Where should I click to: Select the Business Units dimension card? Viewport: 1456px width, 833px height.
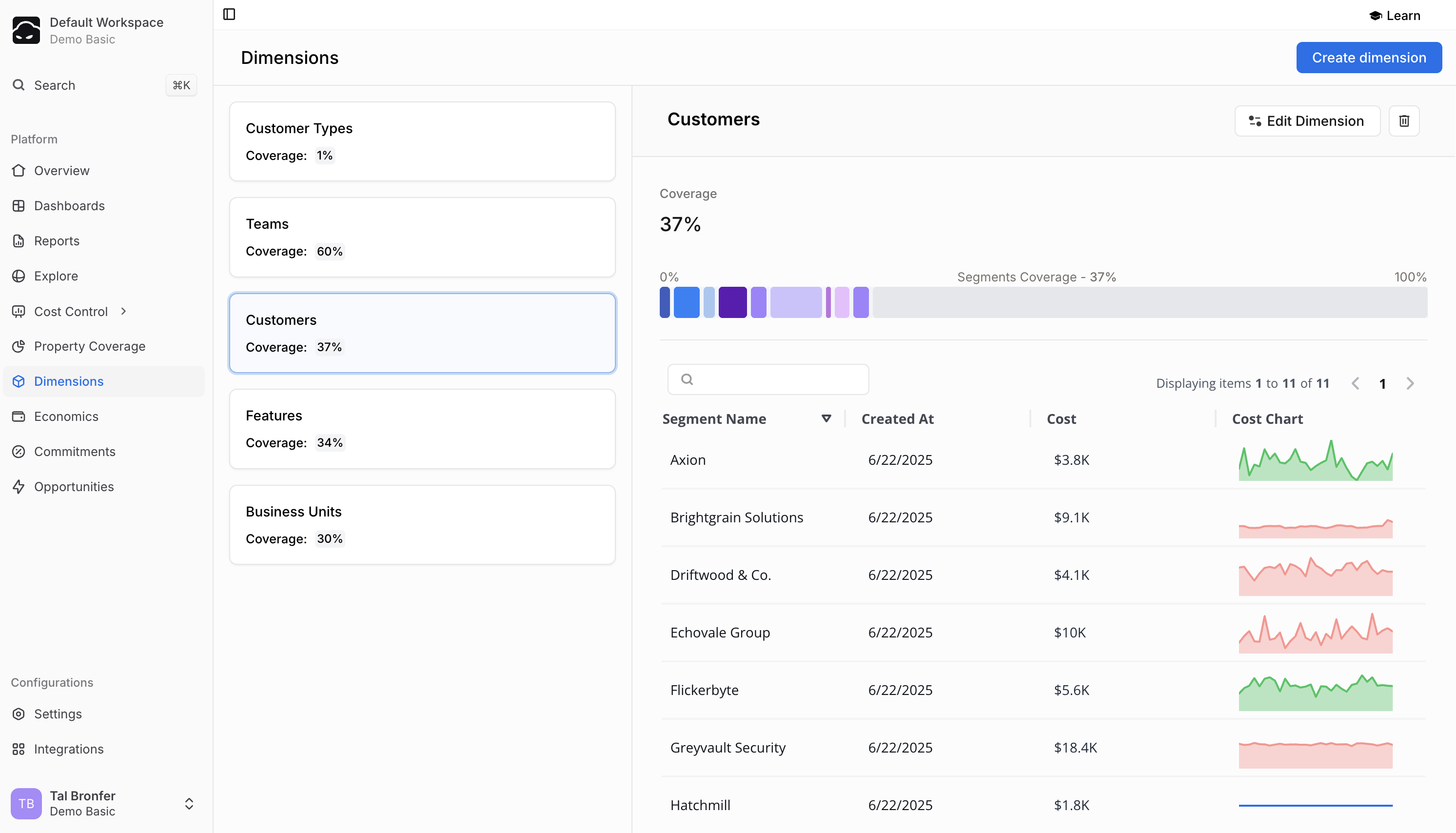pos(422,525)
